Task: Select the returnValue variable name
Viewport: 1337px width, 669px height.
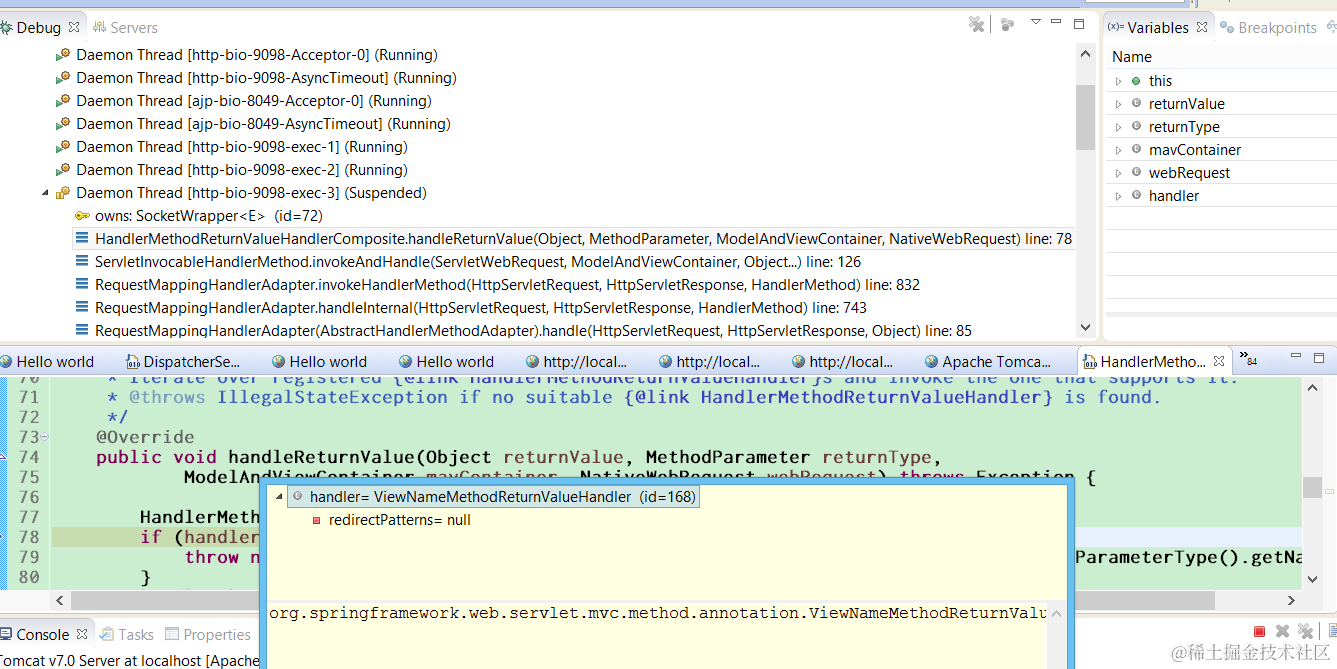Action: click(1186, 104)
